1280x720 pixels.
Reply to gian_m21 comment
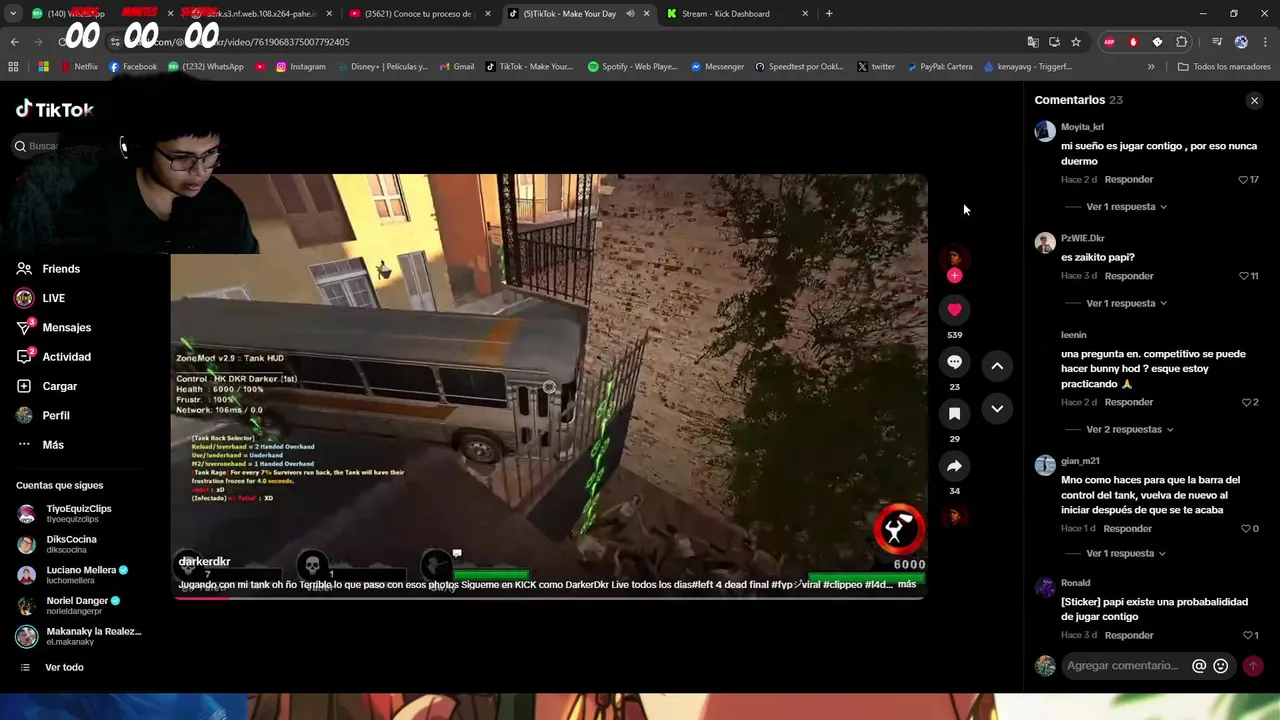click(x=1127, y=528)
